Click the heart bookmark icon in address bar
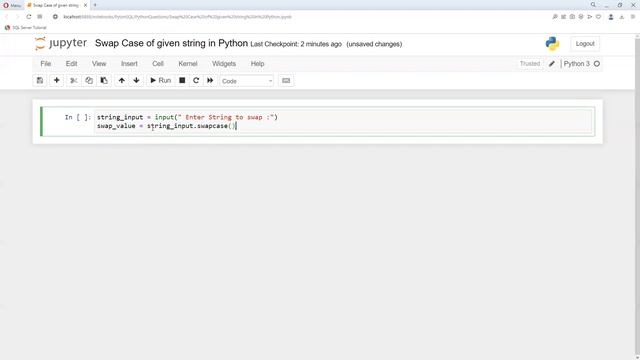The image size is (640, 360). [x=598, y=17]
